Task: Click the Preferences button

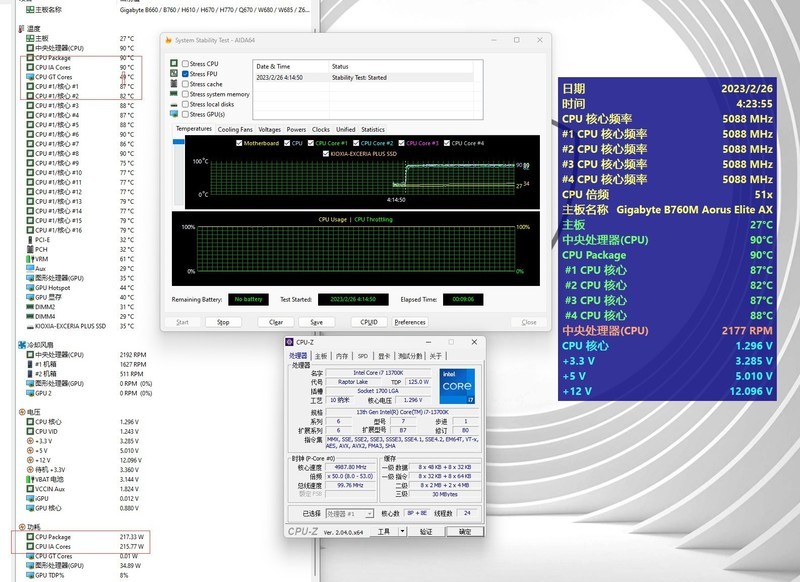Action: [410, 322]
